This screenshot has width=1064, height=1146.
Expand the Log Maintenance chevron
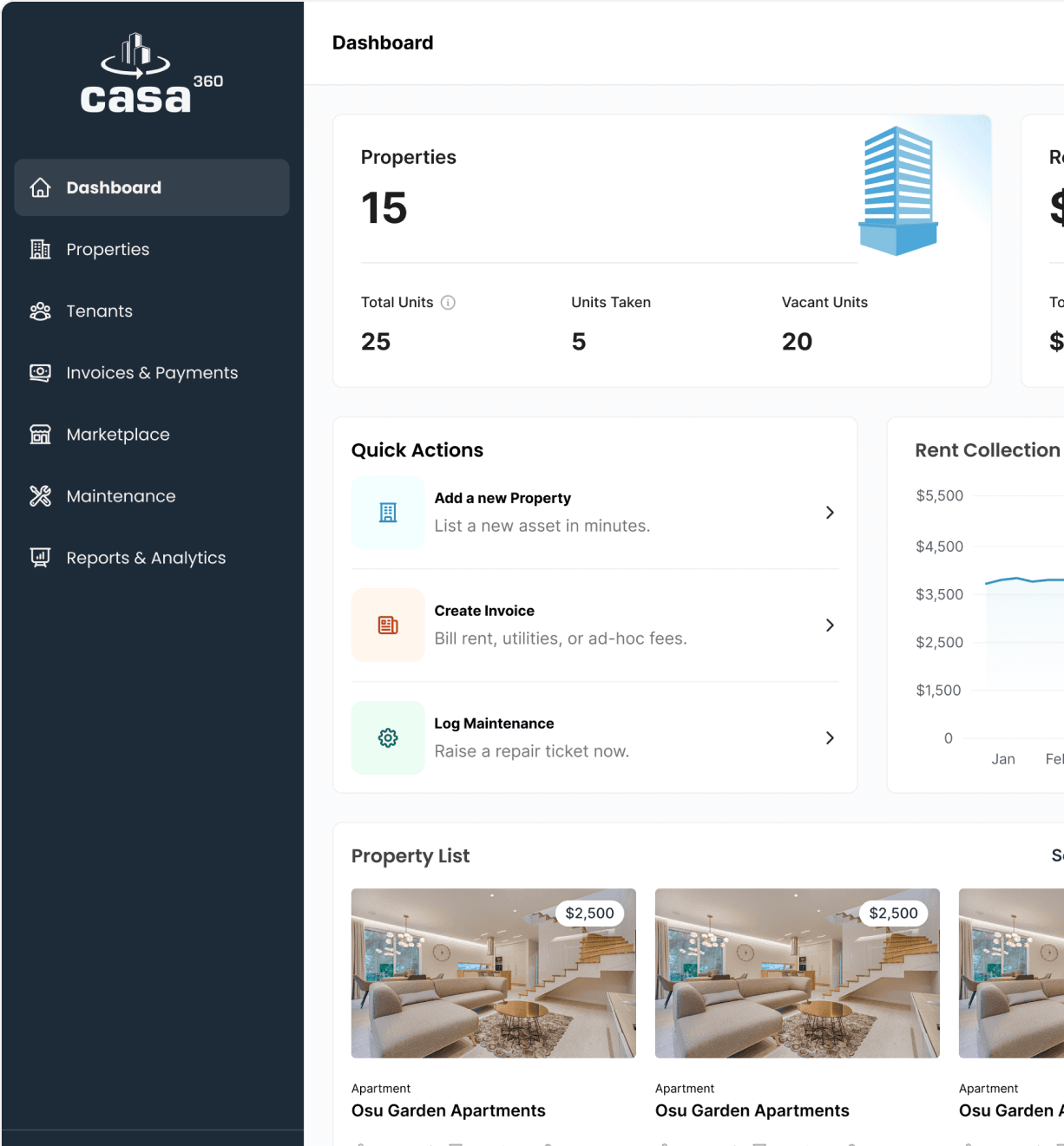coord(830,737)
